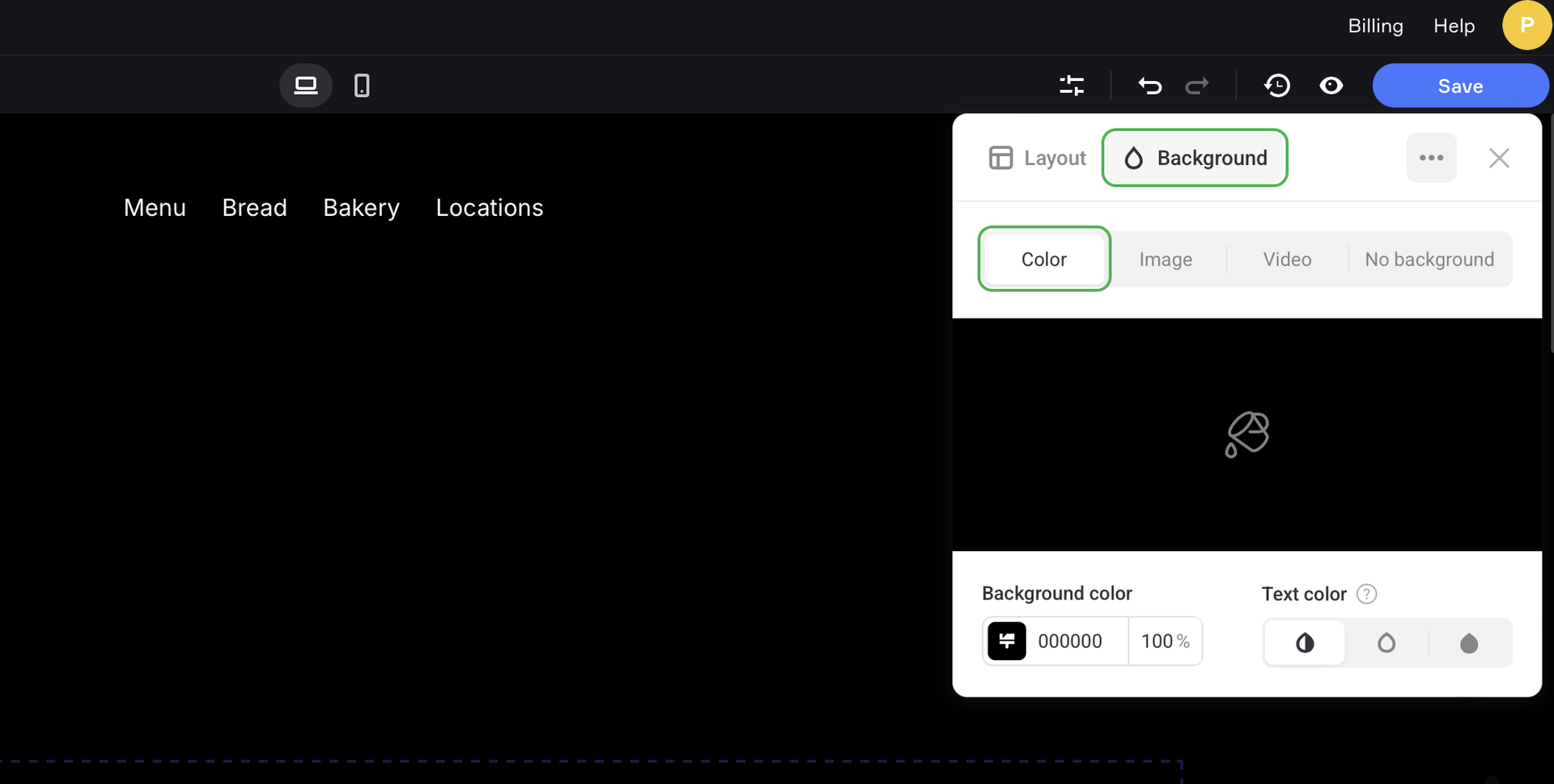The image size is (1554, 784).
Task: Switch to desktop view icon
Action: point(305,86)
